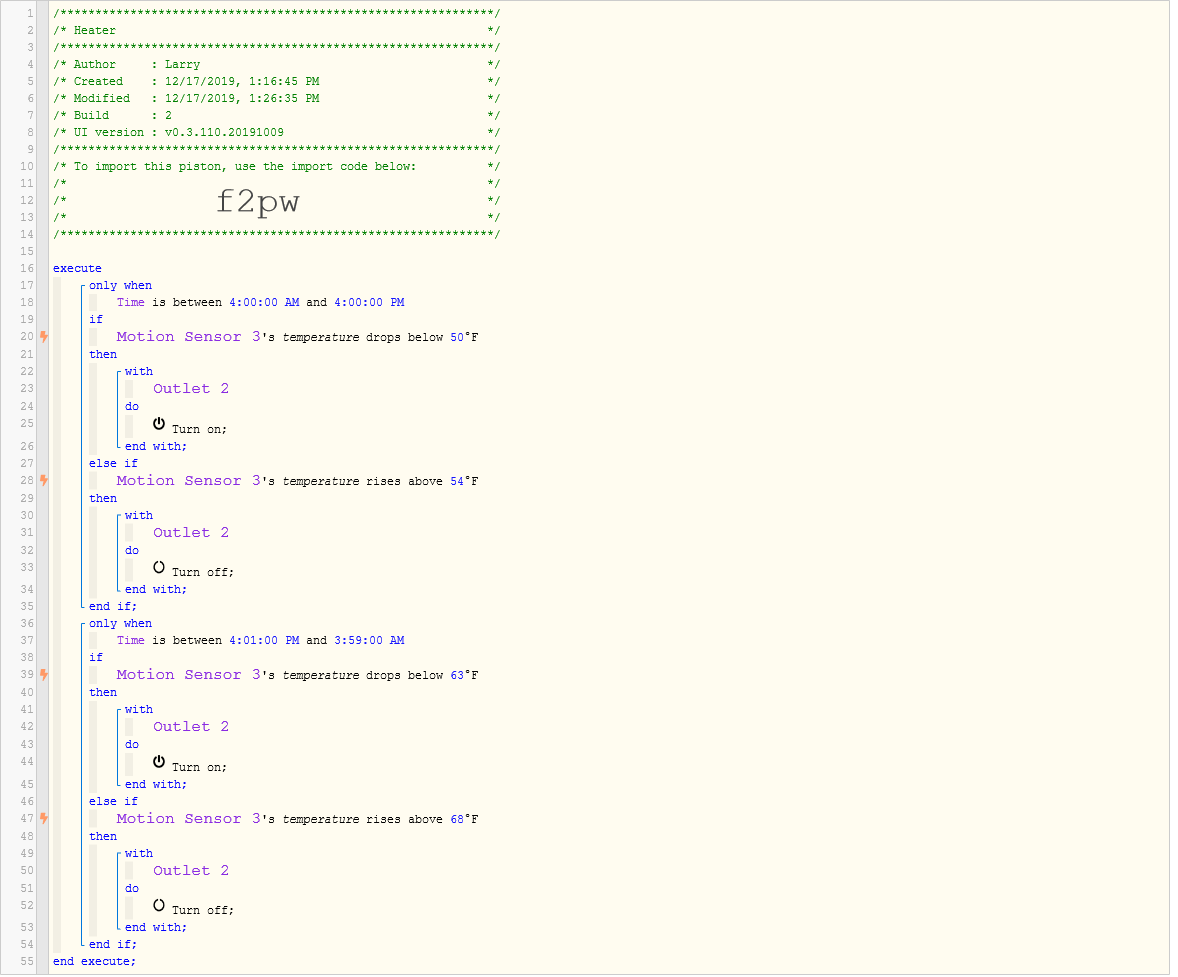The height and width of the screenshot is (977, 1178).
Task: Click lightning bolt icon on line 28
Action: click(44, 480)
